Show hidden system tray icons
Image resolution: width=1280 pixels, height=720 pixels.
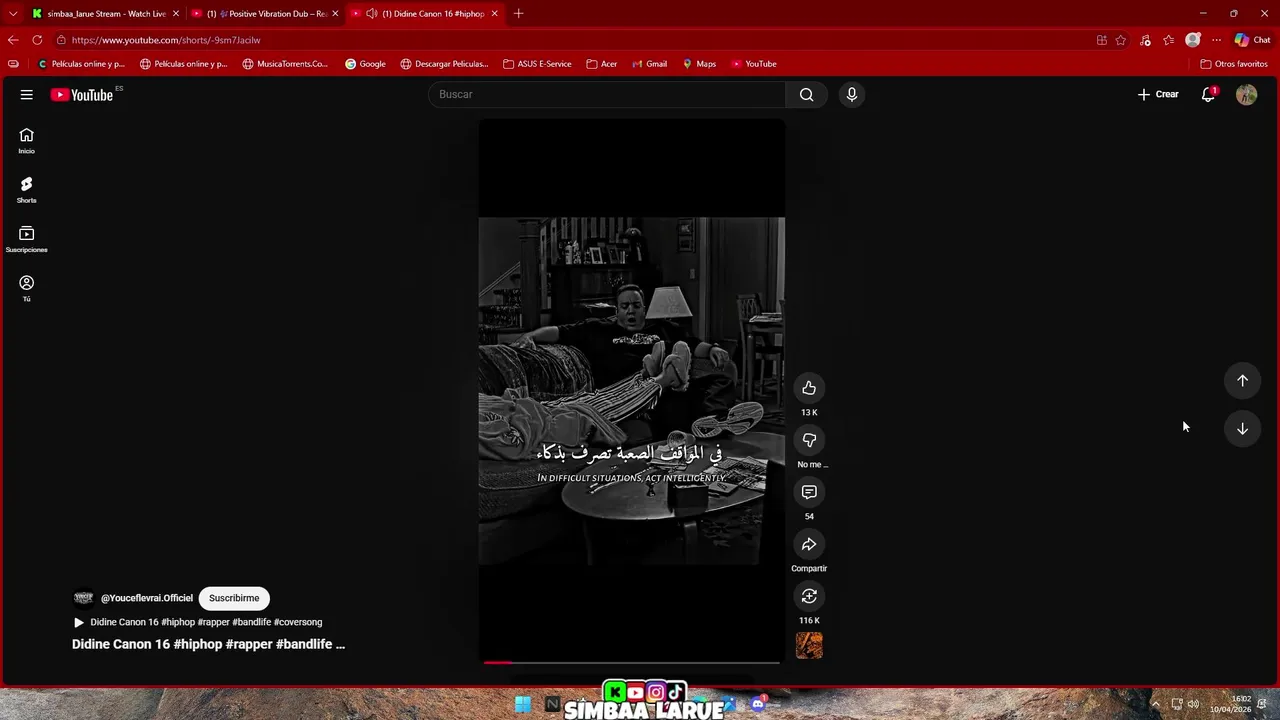tap(1156, 704)
